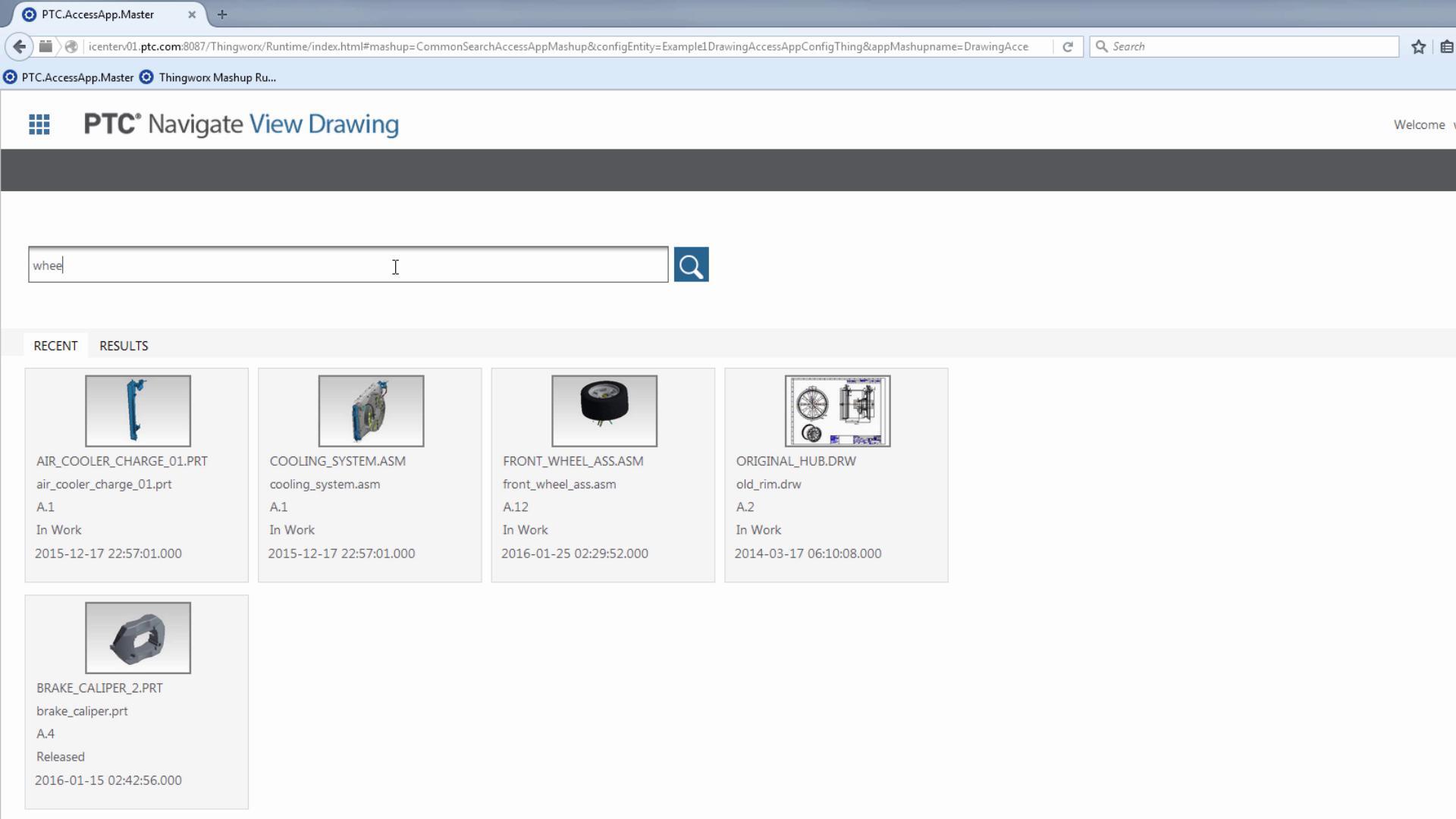Click the site identity globe icon

pos(71,46)
